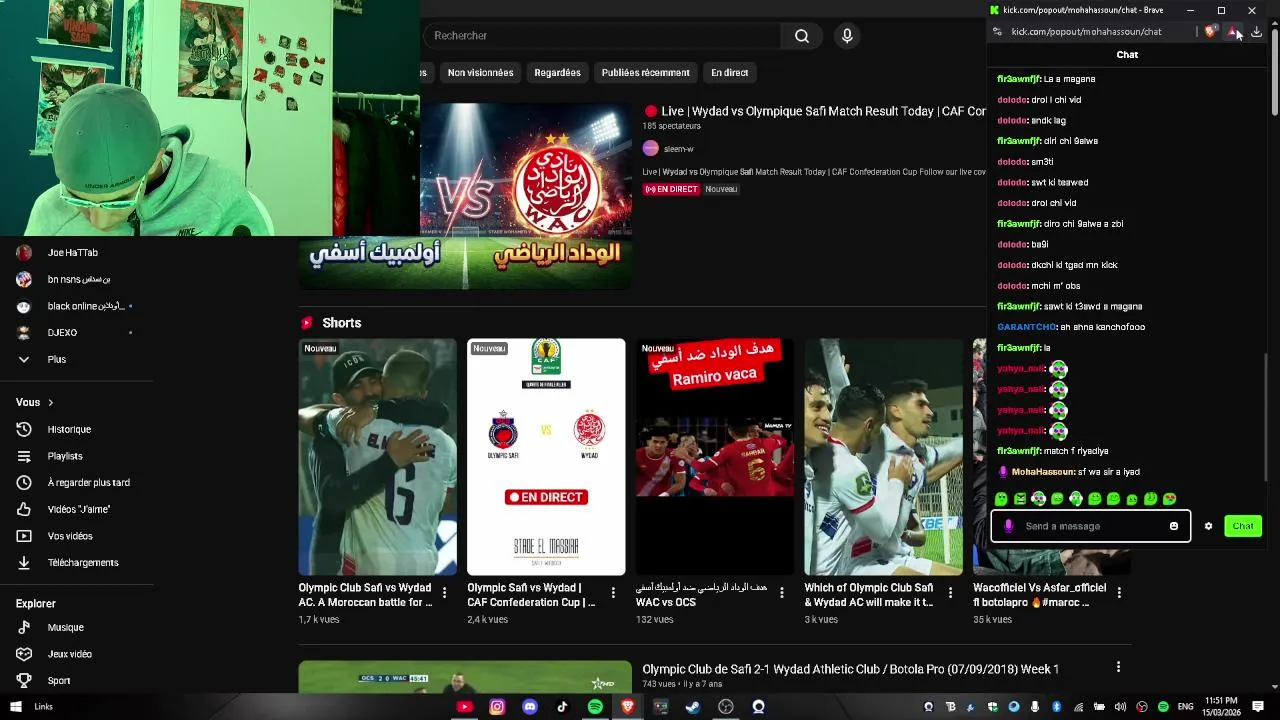The image size is (1280, 720).
Task: Open sleem-w channel link
Action: [678, 149]
